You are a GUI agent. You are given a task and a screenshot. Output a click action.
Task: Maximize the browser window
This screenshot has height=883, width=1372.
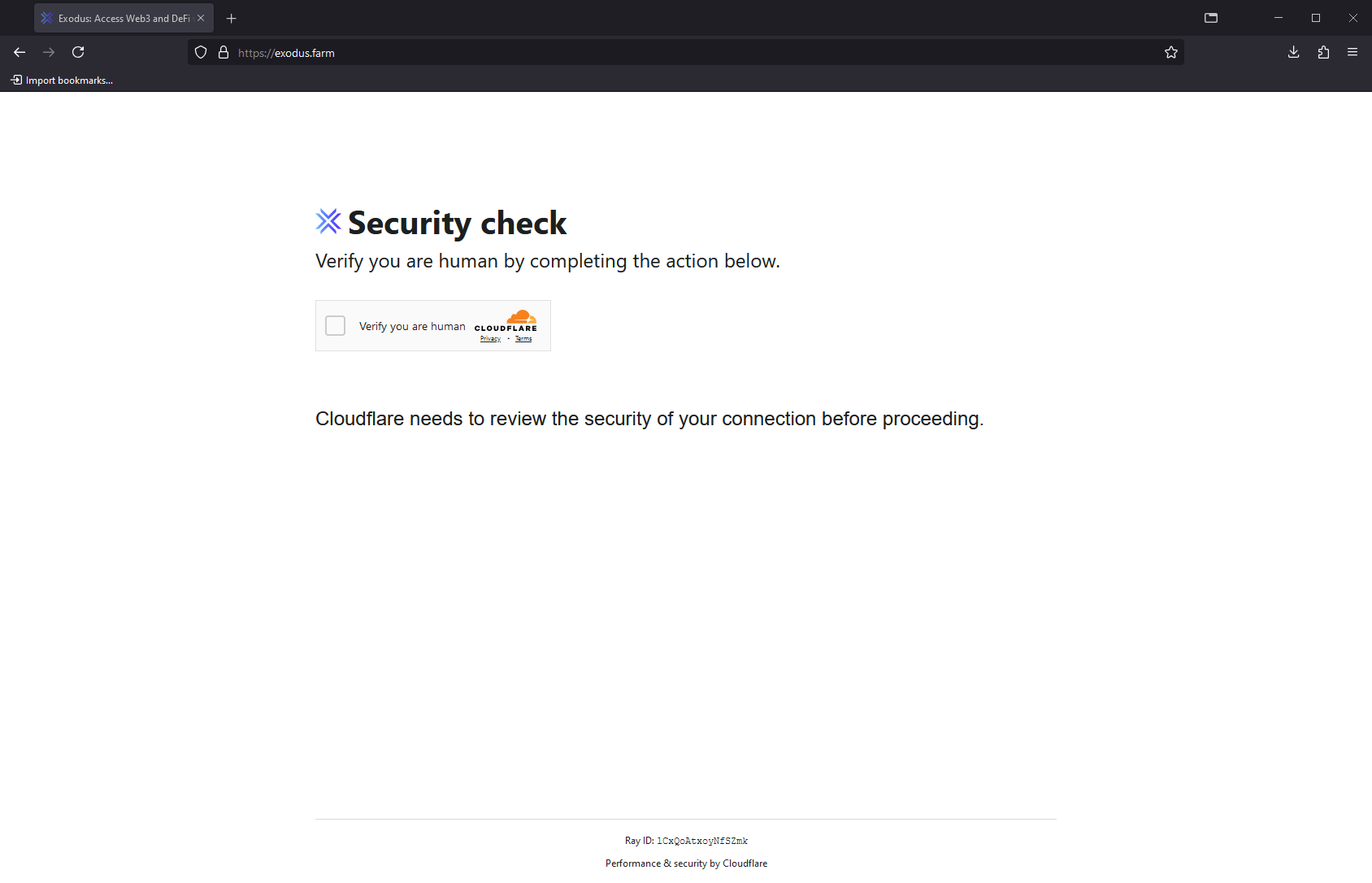pos(1316,18)
